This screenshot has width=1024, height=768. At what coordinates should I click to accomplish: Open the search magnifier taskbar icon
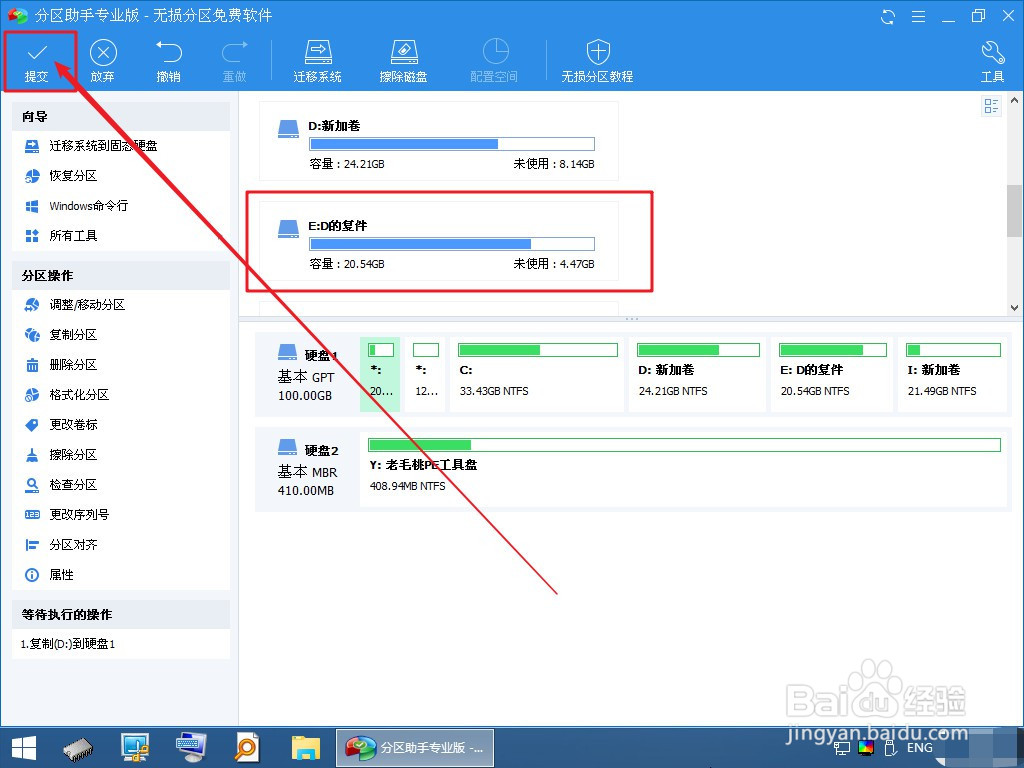point(248,748)
